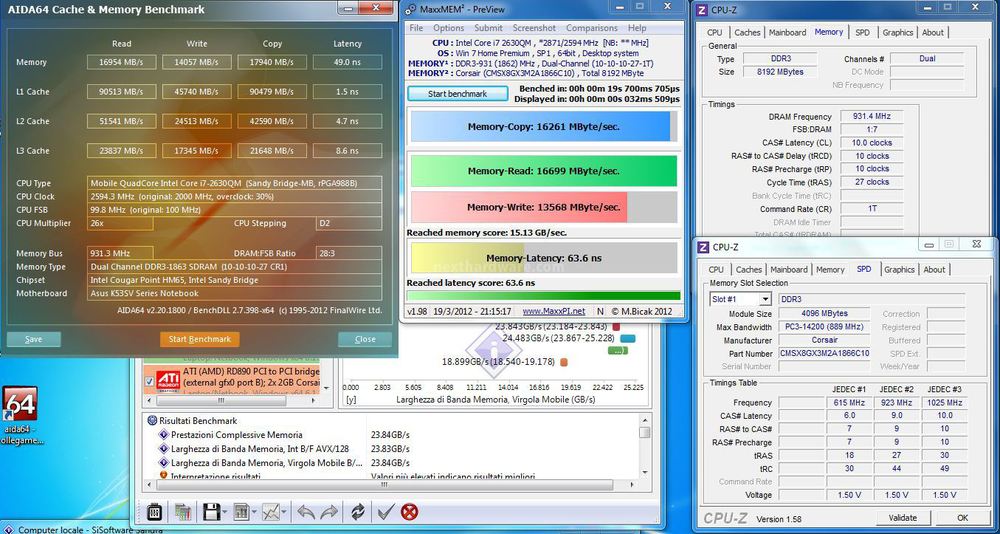Switch to the Memory tab in lower CPU-Z
The height and width of the screenshot is (534, 1000).
click(830, 270)
